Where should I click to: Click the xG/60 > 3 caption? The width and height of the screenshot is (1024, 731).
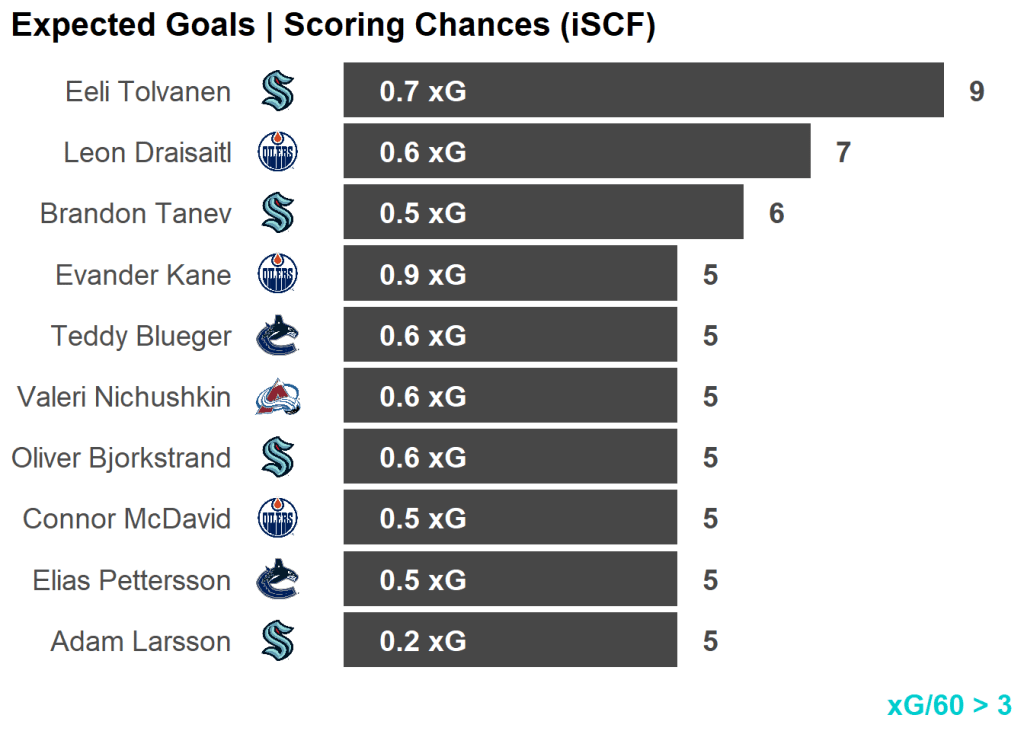point(949,705)
